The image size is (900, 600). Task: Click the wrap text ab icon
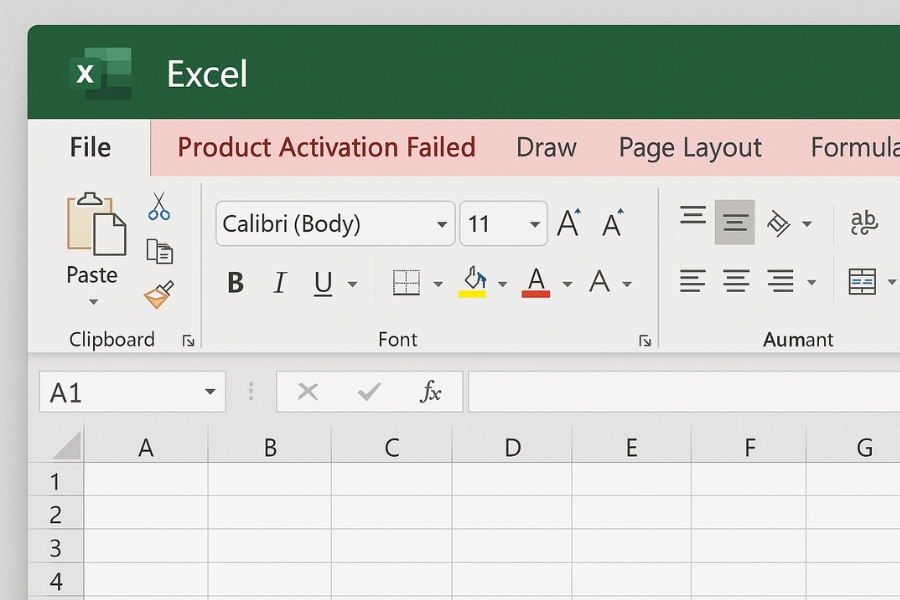864,222
